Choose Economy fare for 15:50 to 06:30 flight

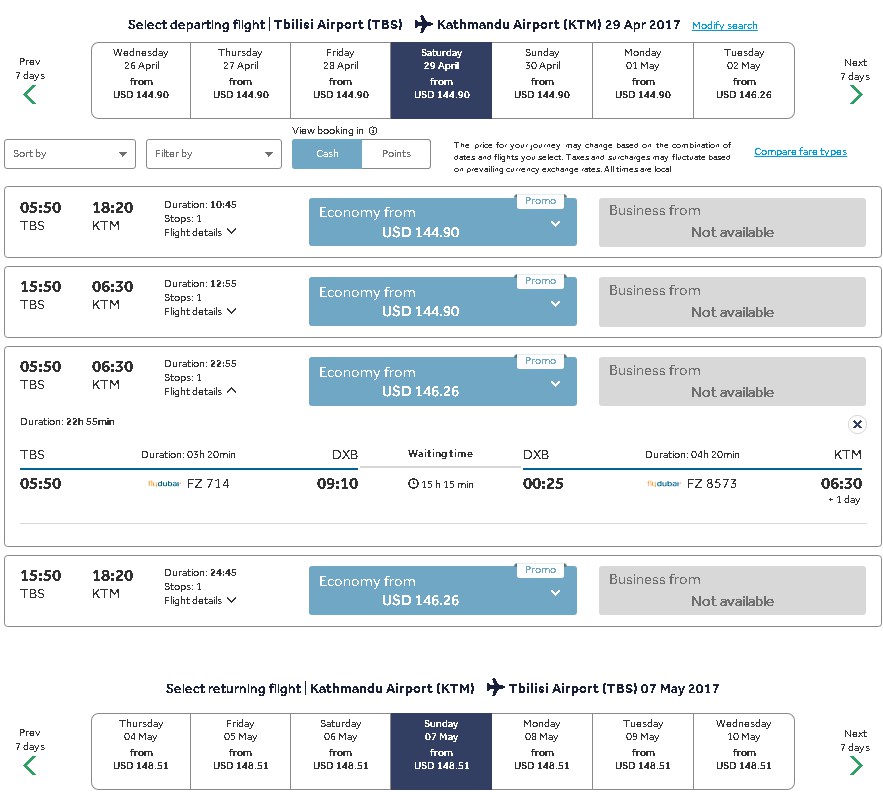tap(443, 301)
